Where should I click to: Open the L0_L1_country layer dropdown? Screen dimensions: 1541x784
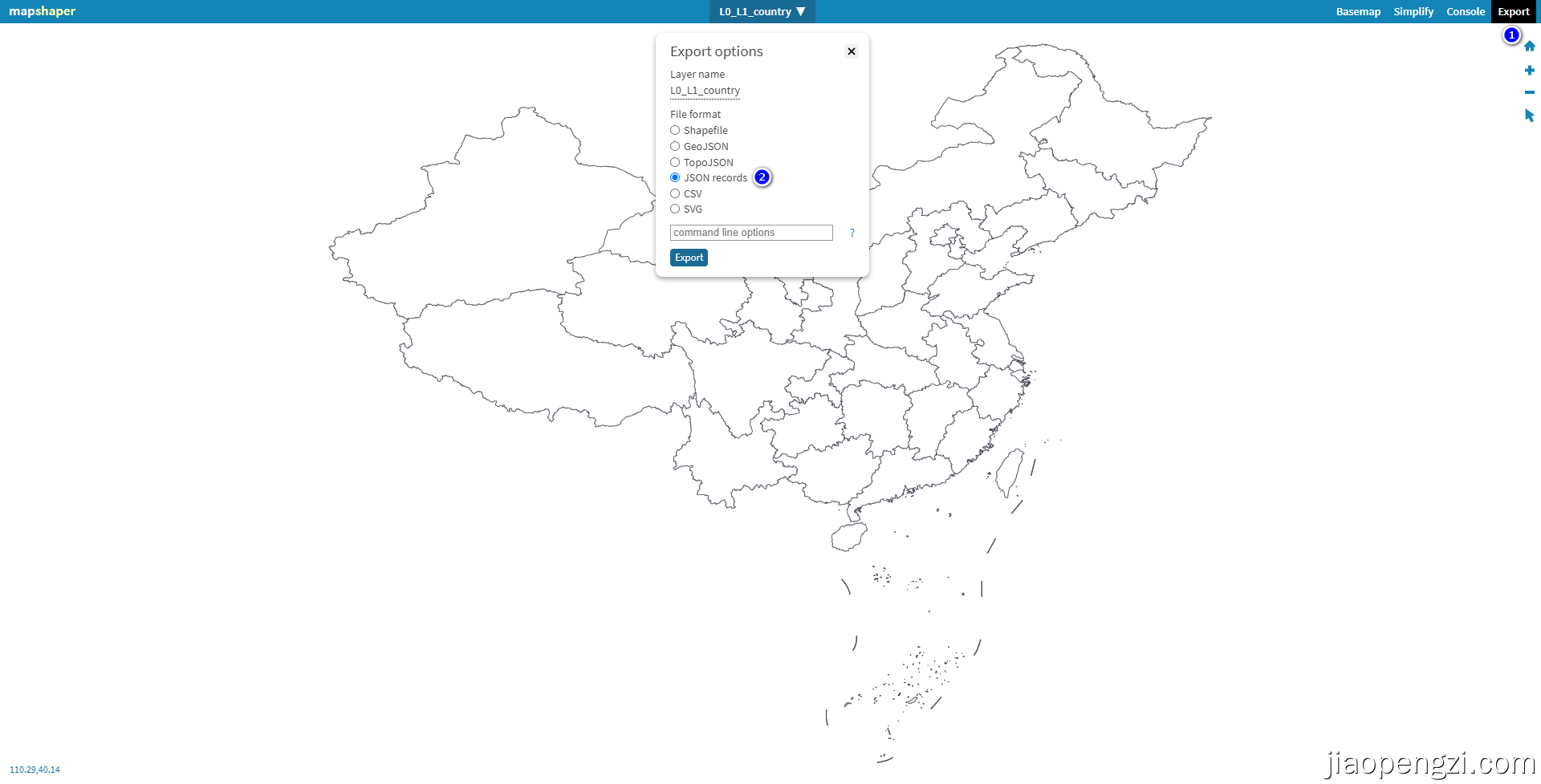pos(762,11)
